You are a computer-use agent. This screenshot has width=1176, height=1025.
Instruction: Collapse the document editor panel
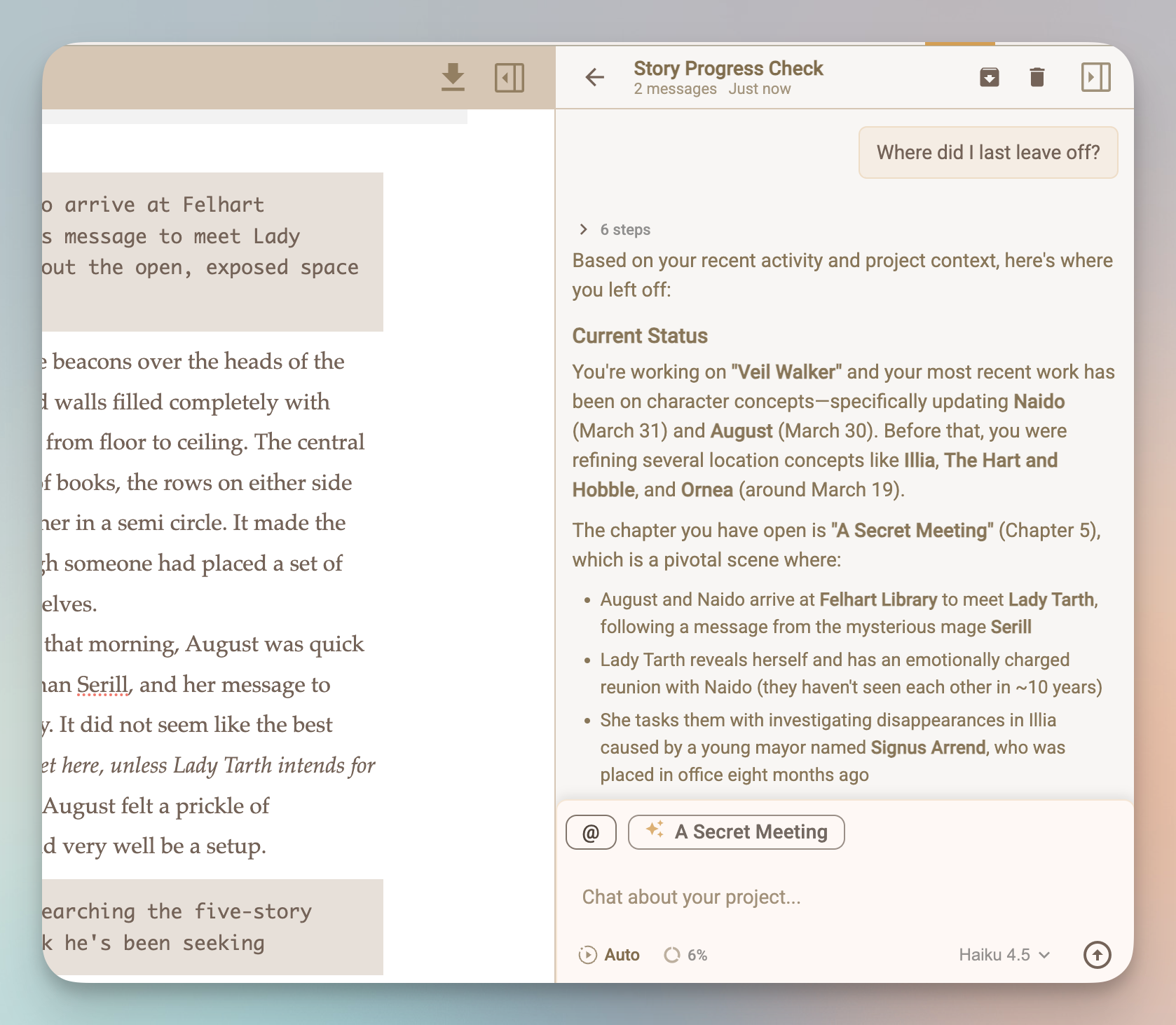click(510, 78)
